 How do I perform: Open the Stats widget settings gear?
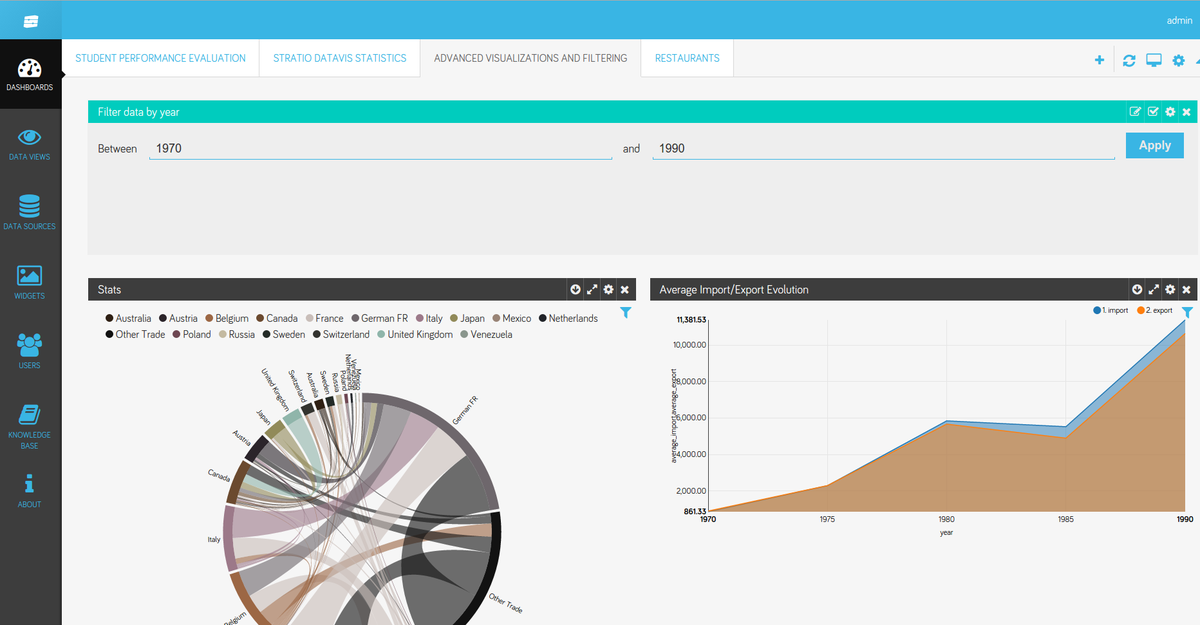(x=608, y=289)
